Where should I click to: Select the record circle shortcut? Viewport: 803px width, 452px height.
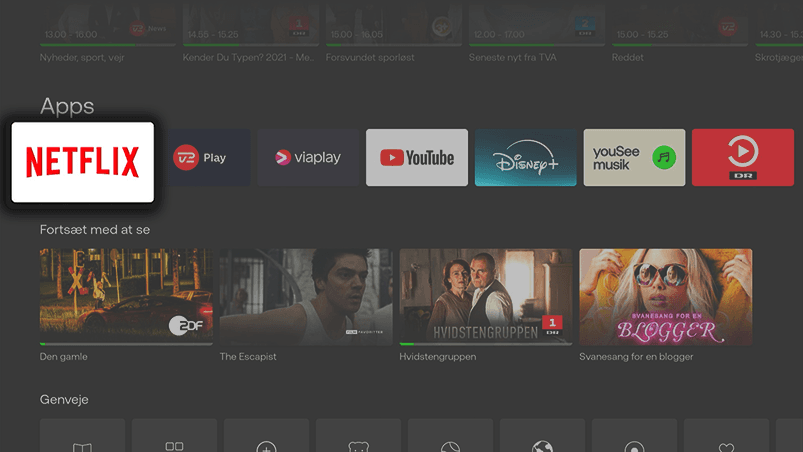click(x=635, y=436)
